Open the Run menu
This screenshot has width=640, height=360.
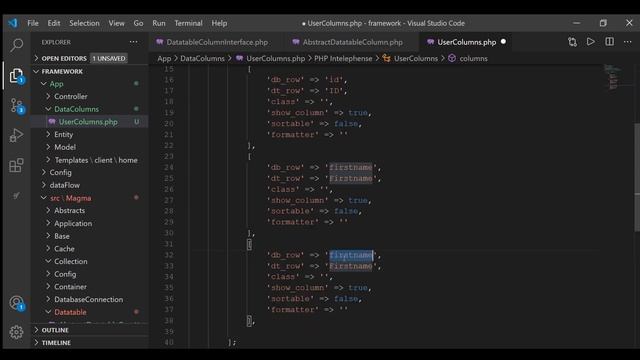coord(159,23)
